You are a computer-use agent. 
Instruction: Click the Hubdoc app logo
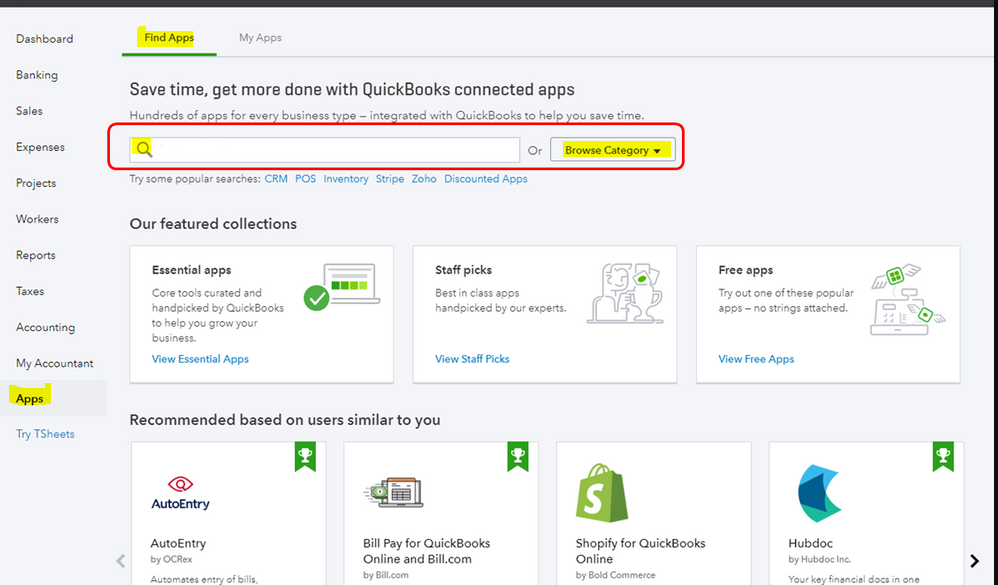point(819,494)
